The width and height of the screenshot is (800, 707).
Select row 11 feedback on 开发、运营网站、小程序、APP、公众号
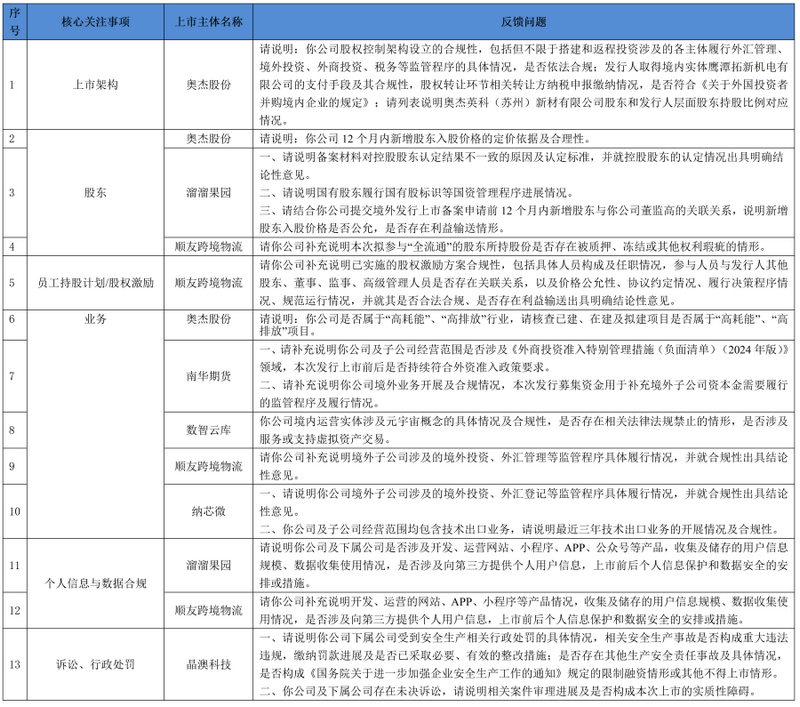523,565
